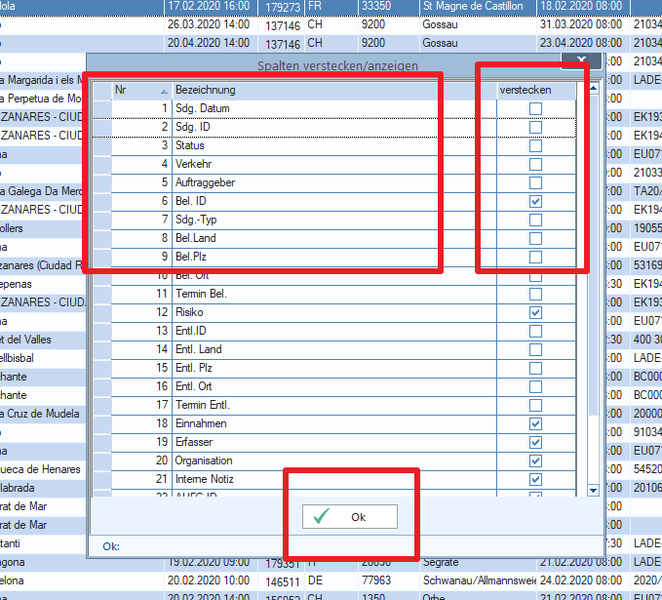Image resolution: width=662 pixels, height=600 pixels.
Task: Click 'Schwanau/Allmannsweier' cell in background table
Action: coord(479,581)
